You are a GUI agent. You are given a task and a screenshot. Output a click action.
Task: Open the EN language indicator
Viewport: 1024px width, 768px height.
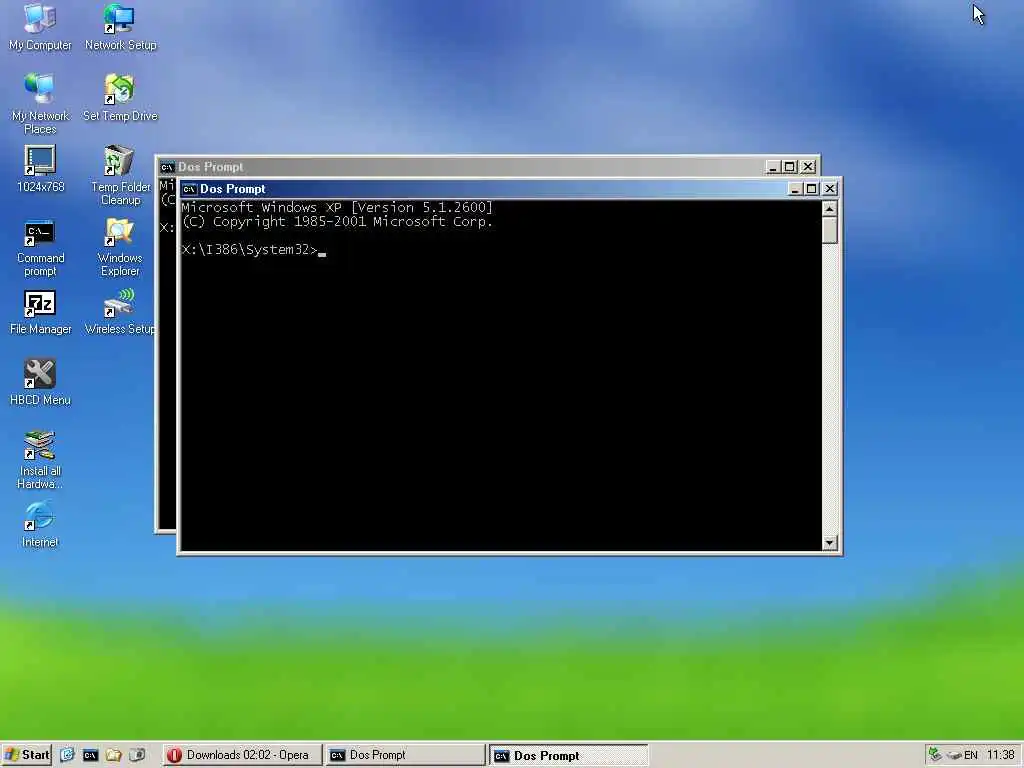pyautogui.click(x=971, y=755)
